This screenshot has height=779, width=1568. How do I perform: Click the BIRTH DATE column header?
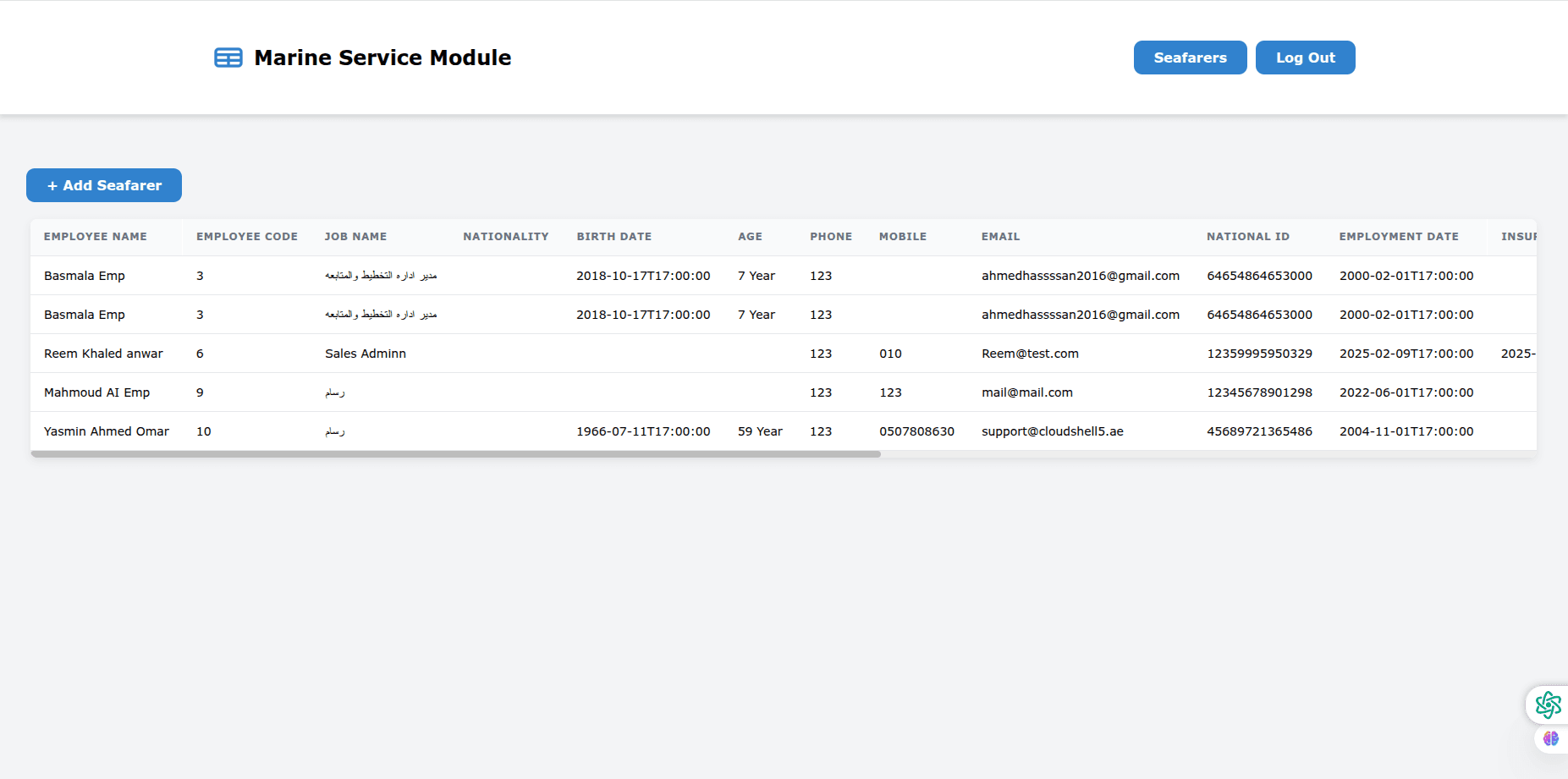click(x=613, y=237)
